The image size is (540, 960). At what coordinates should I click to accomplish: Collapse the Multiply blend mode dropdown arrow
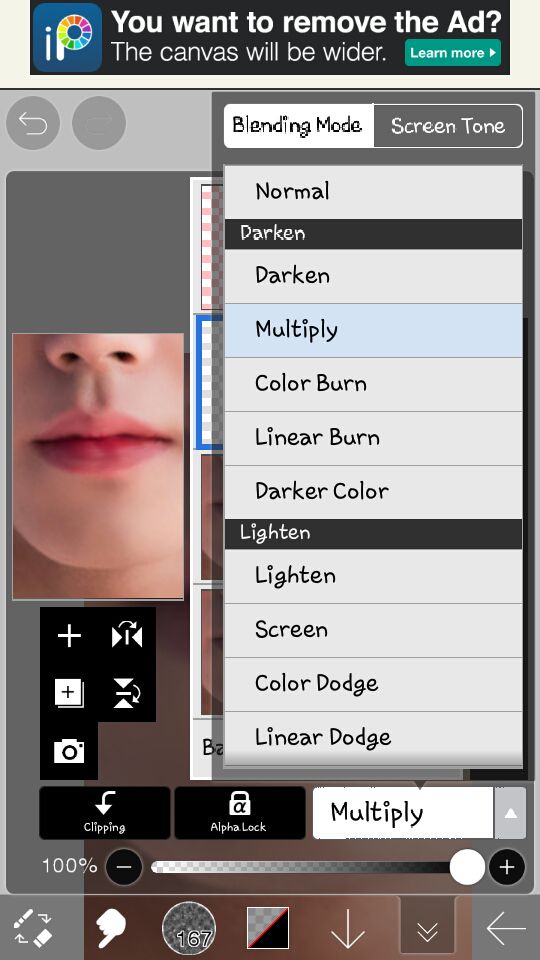coord(510,813)
